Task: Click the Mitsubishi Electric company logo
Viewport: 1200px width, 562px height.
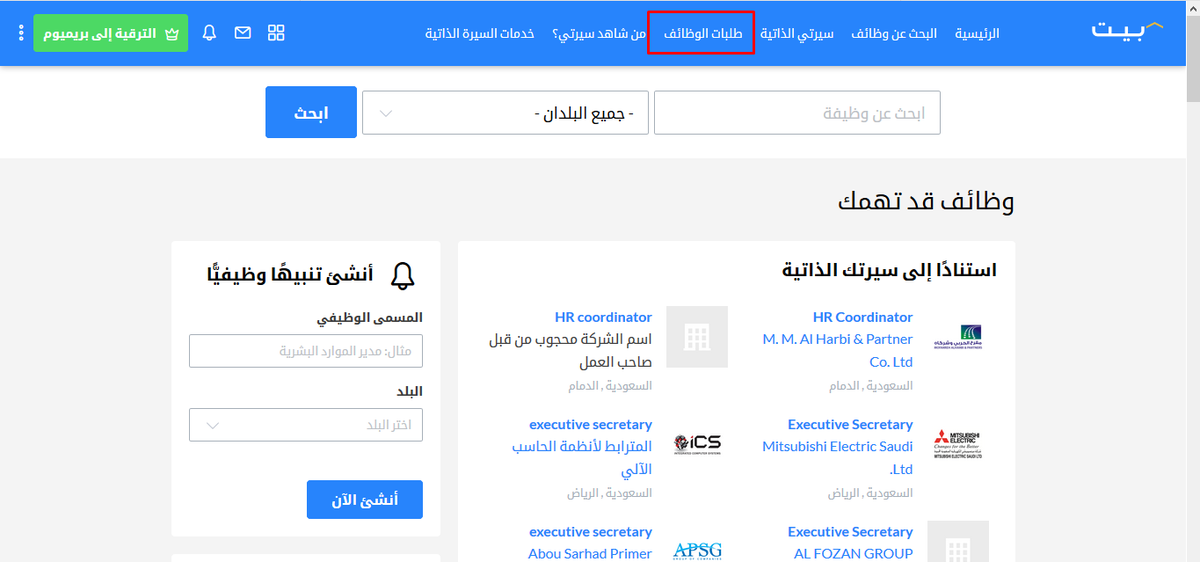Action: point(957,445)
